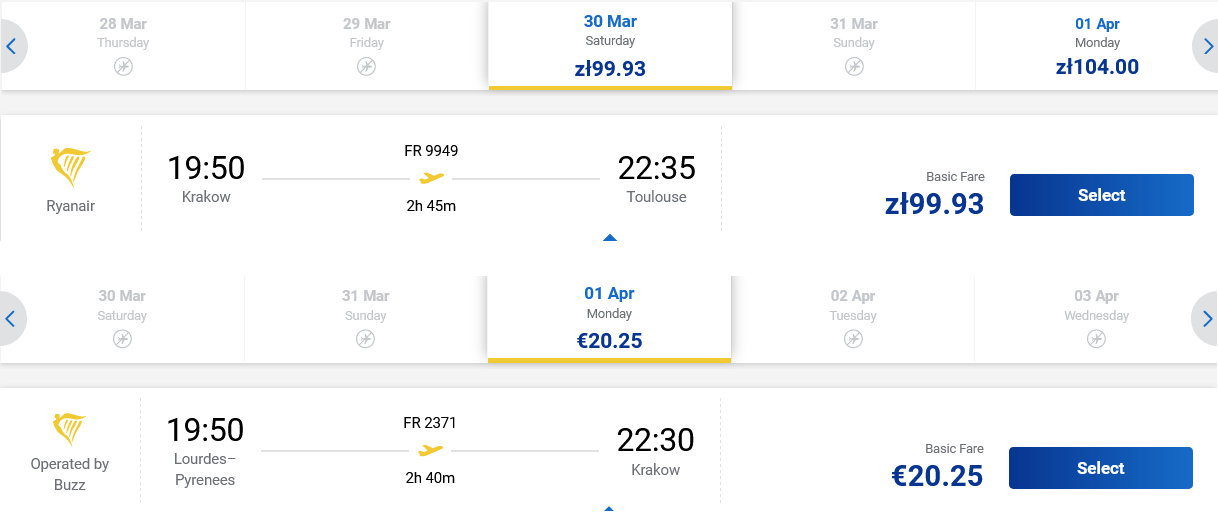Screen dimensions: 1218x519
Task: Show earlier return dates with left arrow
Action: click(11, 319)
